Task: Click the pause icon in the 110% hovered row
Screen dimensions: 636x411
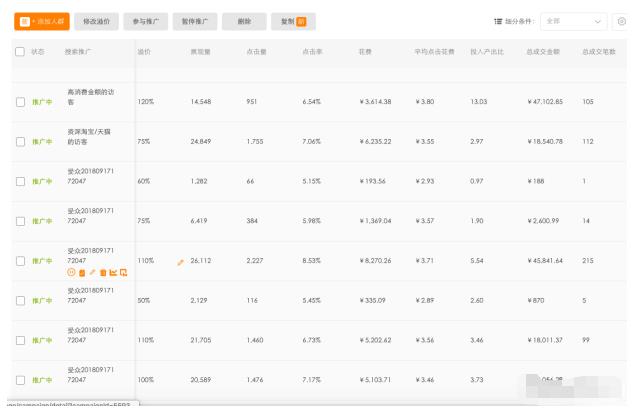Action: click(x=71, y=272)
